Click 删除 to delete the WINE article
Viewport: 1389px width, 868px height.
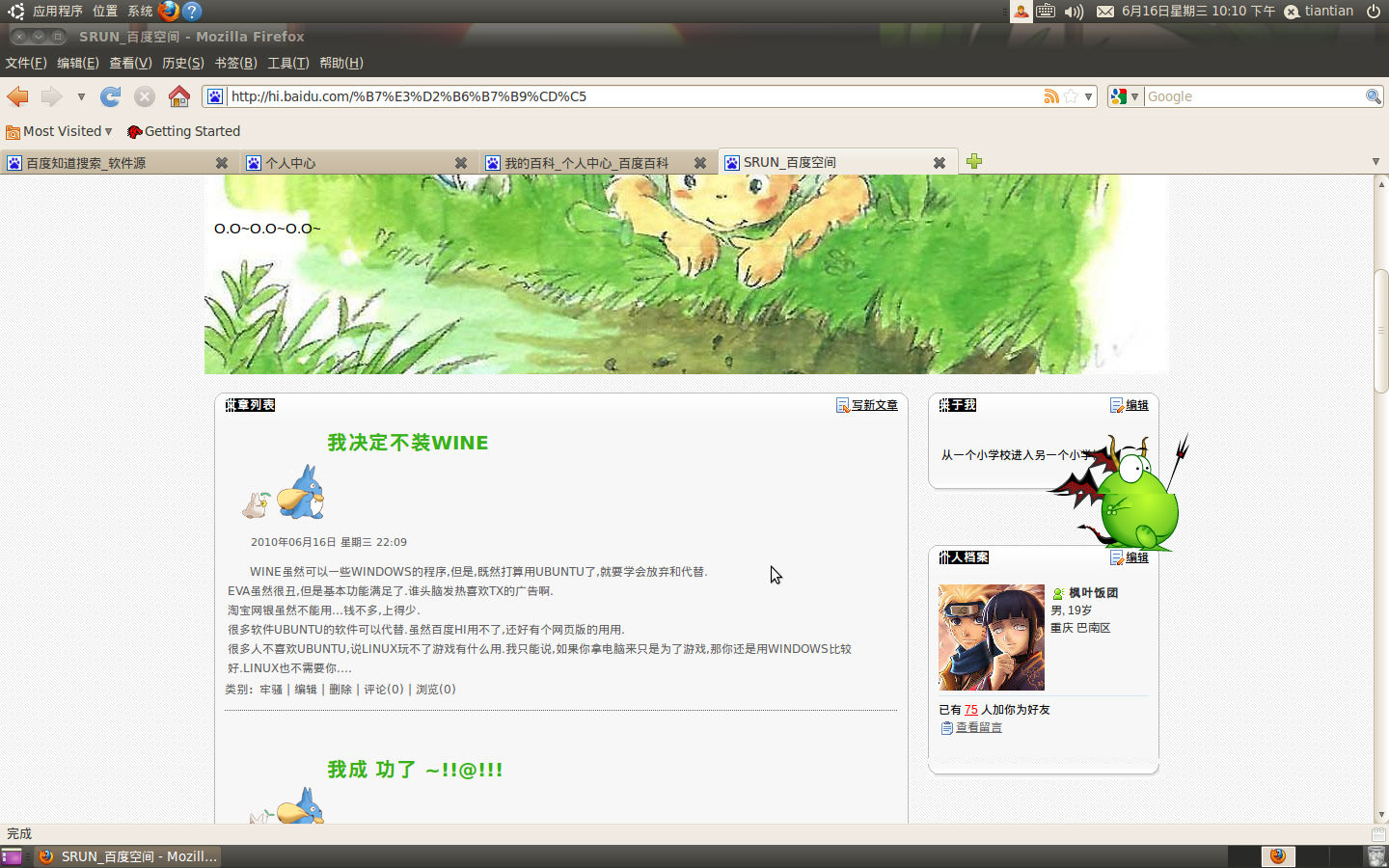(x=340, y=690)
